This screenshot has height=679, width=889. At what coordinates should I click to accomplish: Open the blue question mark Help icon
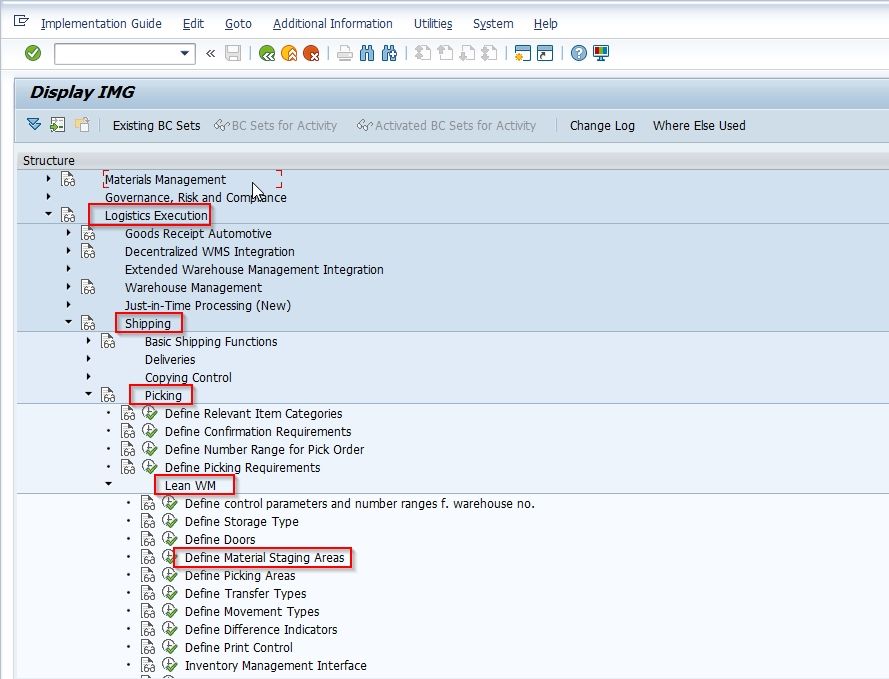578,53
